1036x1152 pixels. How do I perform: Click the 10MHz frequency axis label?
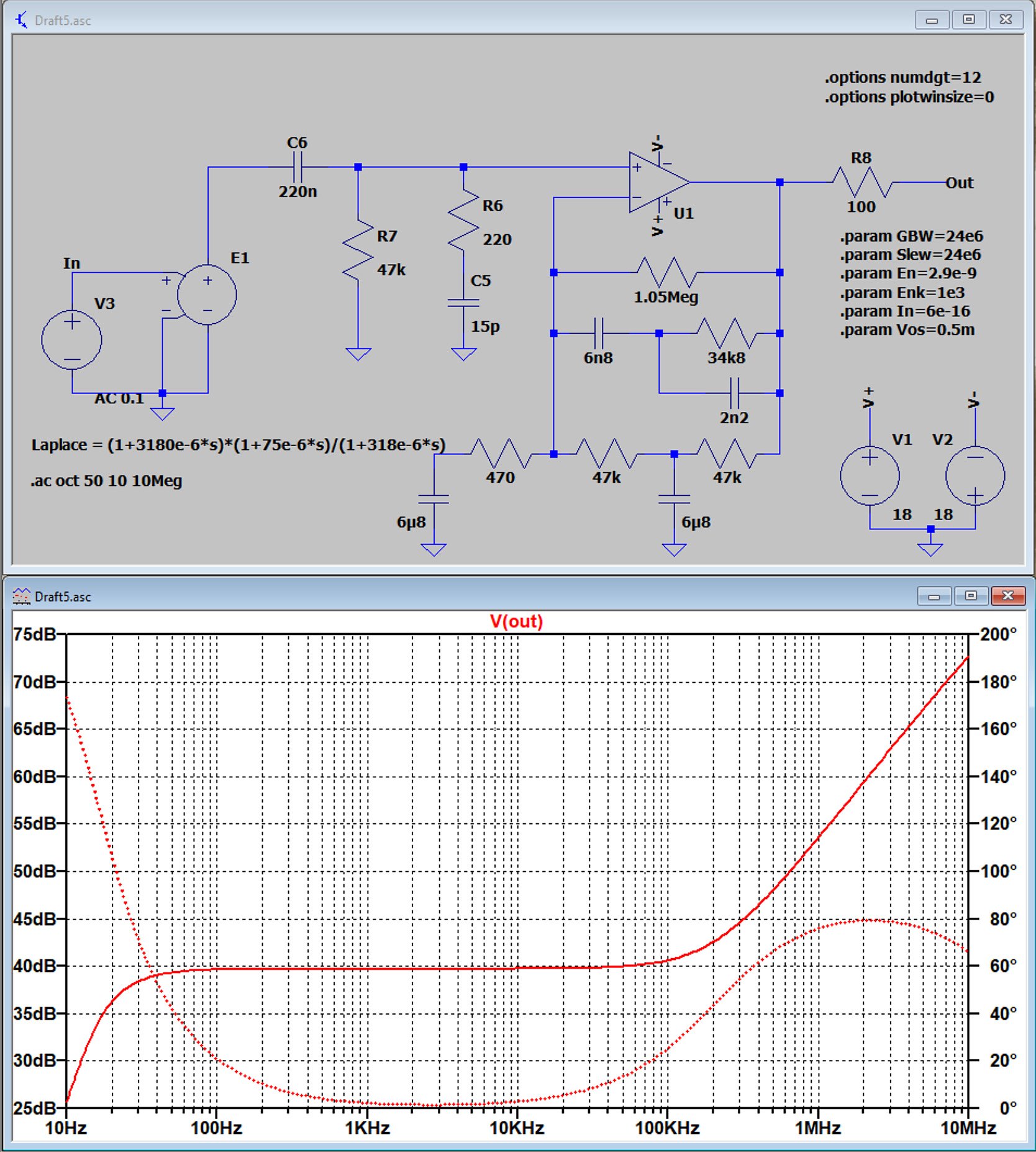pyautogui.click(x=968, y=1128)
